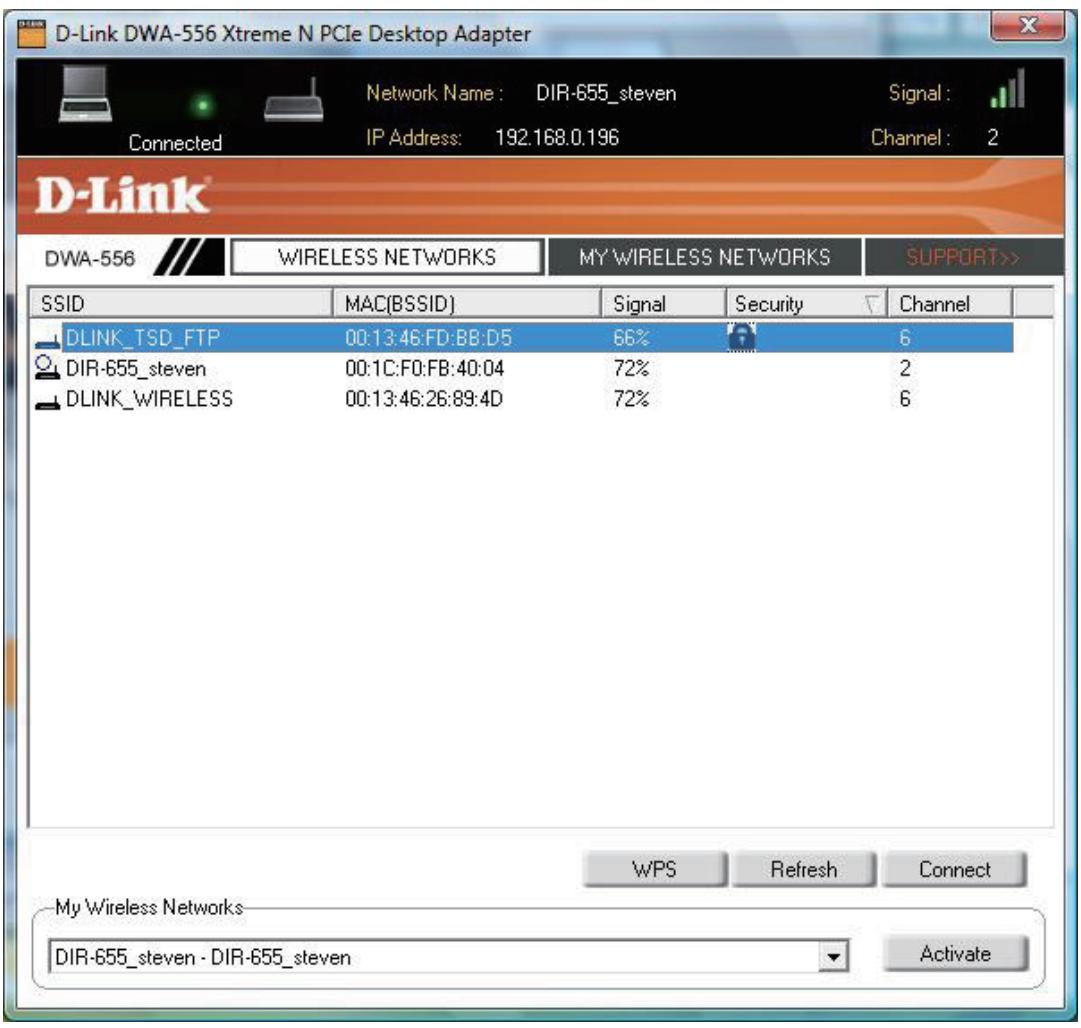Screen dimensions: 1081x1028
Task: Sort by the MAC(BSSID) column header
Action: 467,303
